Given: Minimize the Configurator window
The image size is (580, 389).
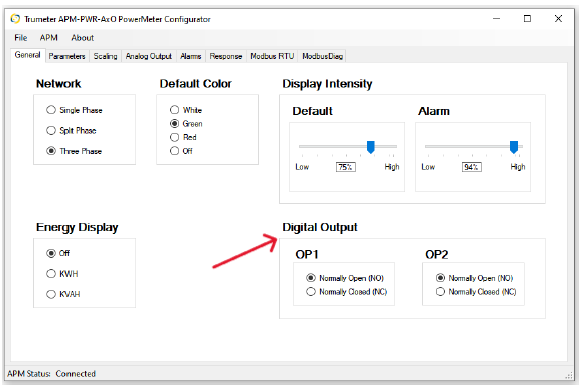Looking at the screenshot, I should pos(496,18).
